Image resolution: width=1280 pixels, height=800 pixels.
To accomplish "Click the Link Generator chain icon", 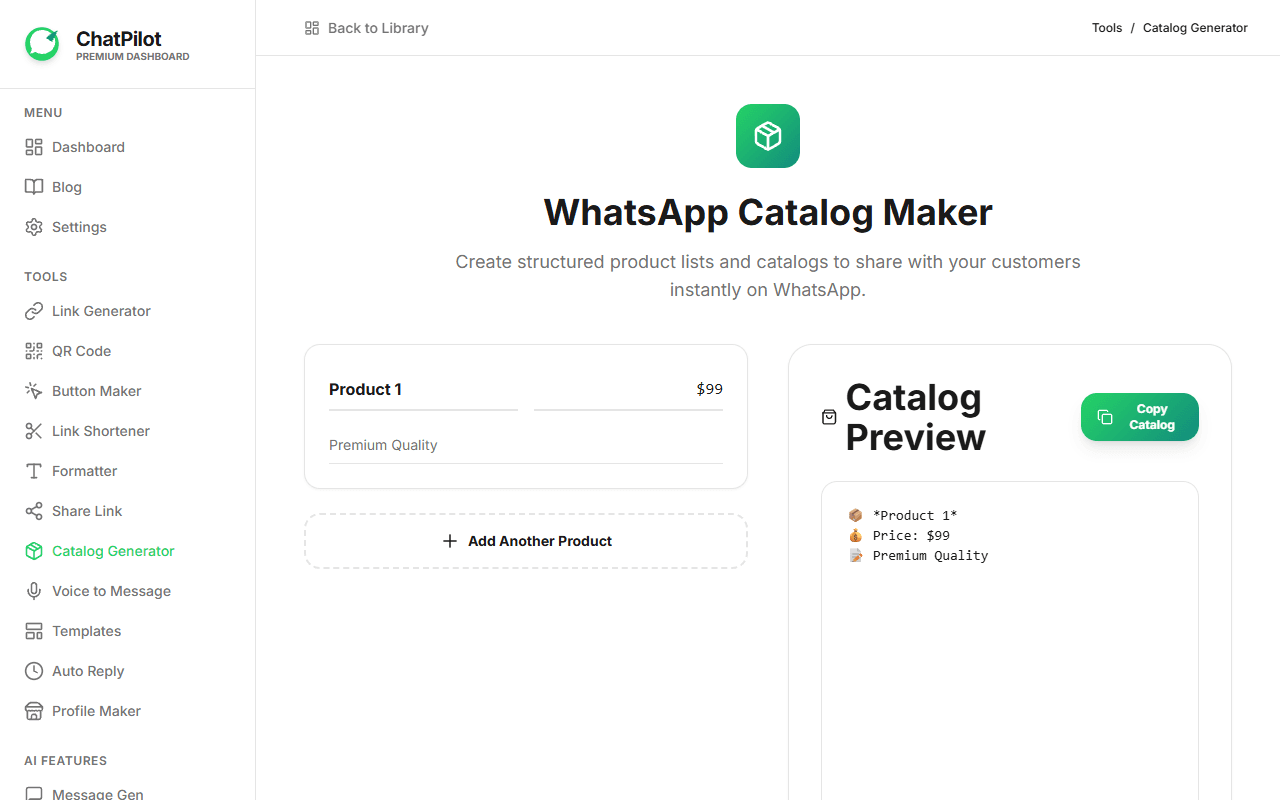I will [34, 311].
